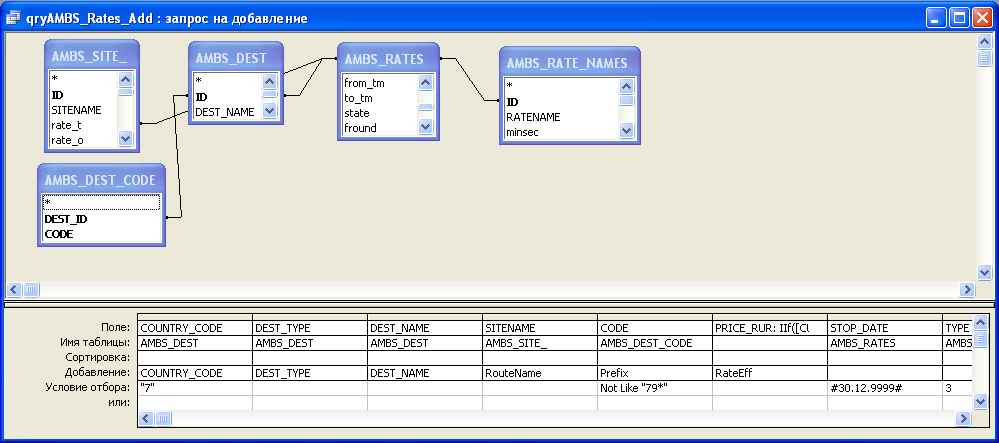
Task: Select RATENAME field in AMBS_RATE_NAMES
Action: tap(532, 117)
